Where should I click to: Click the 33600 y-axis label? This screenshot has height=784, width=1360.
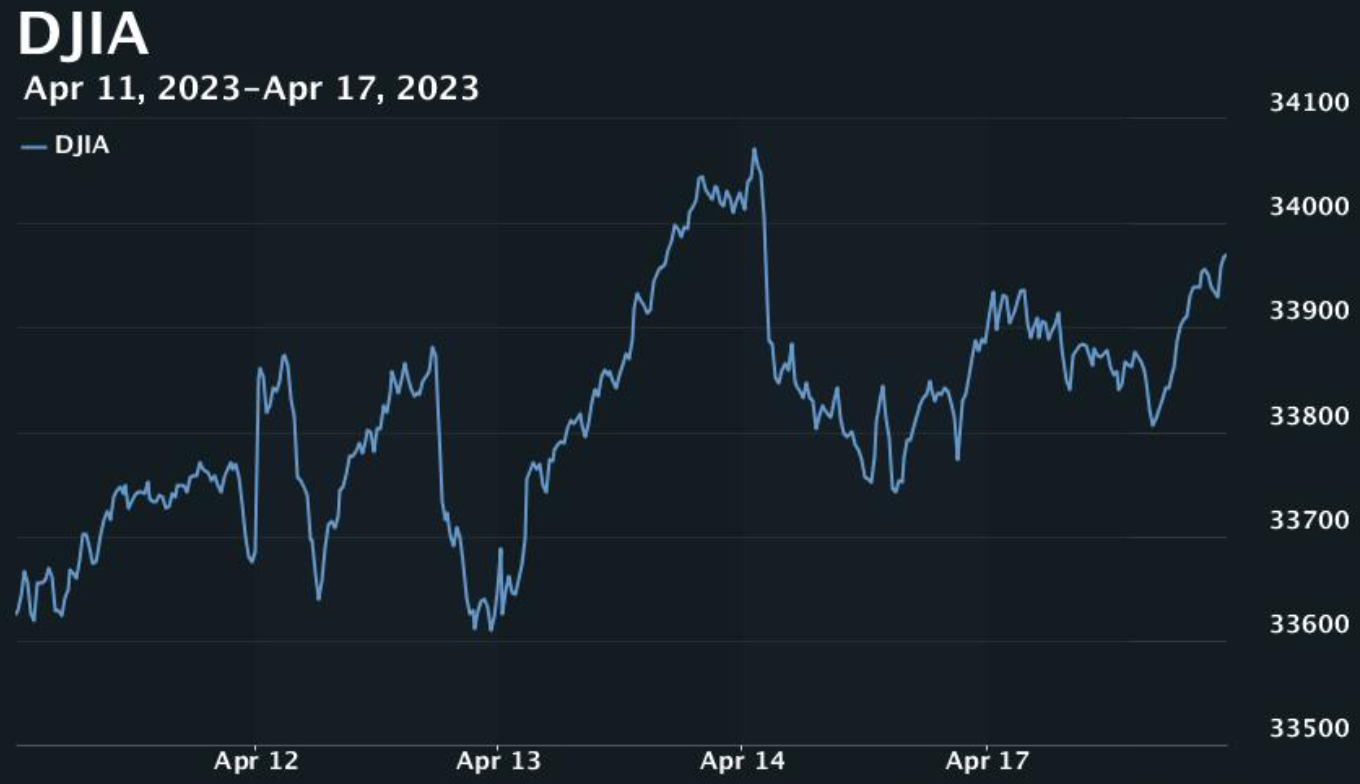click(x=1308, y=623)
